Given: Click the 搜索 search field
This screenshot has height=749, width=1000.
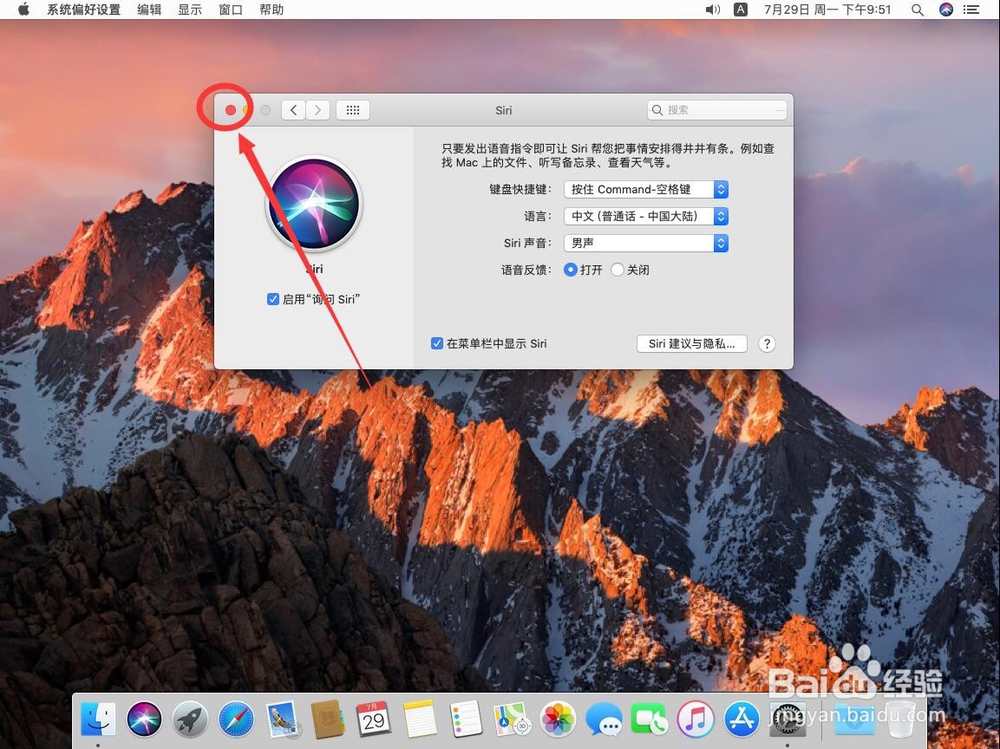Looking at the screenshot, I should point(717,110).
